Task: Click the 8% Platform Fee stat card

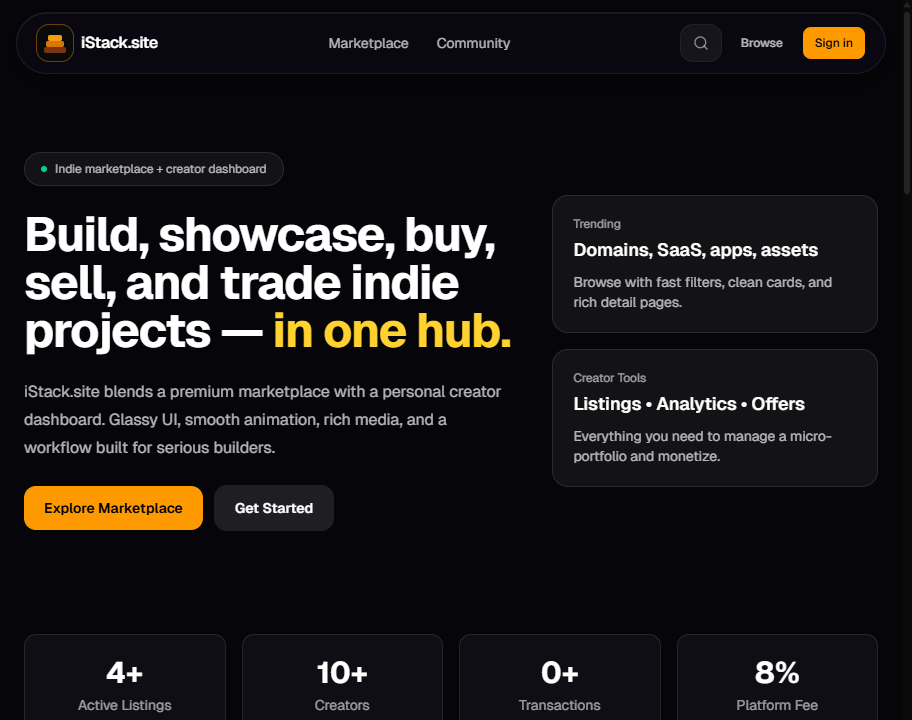Action: tap(777, 678)
